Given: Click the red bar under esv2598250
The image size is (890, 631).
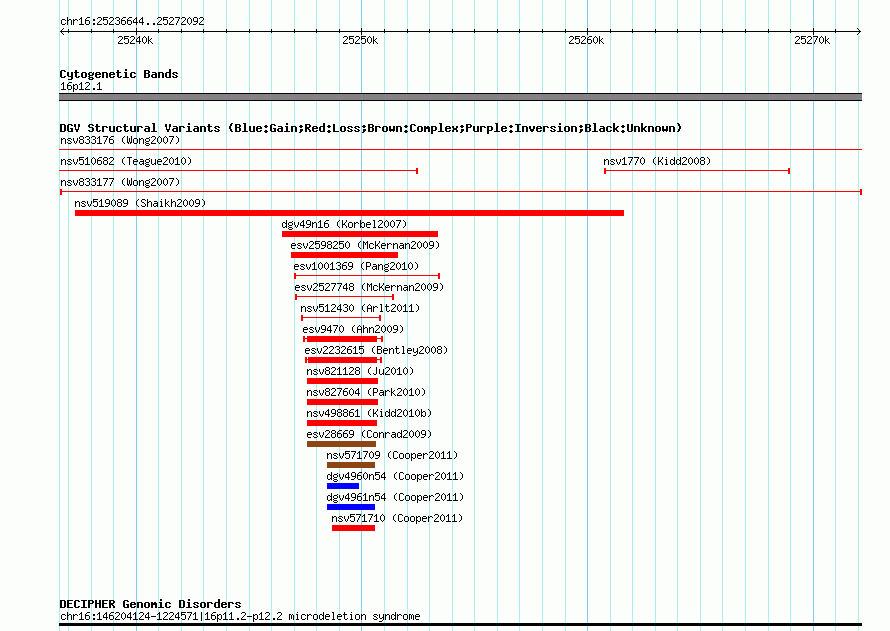Looking at the screenshot, I should point(345,255).
